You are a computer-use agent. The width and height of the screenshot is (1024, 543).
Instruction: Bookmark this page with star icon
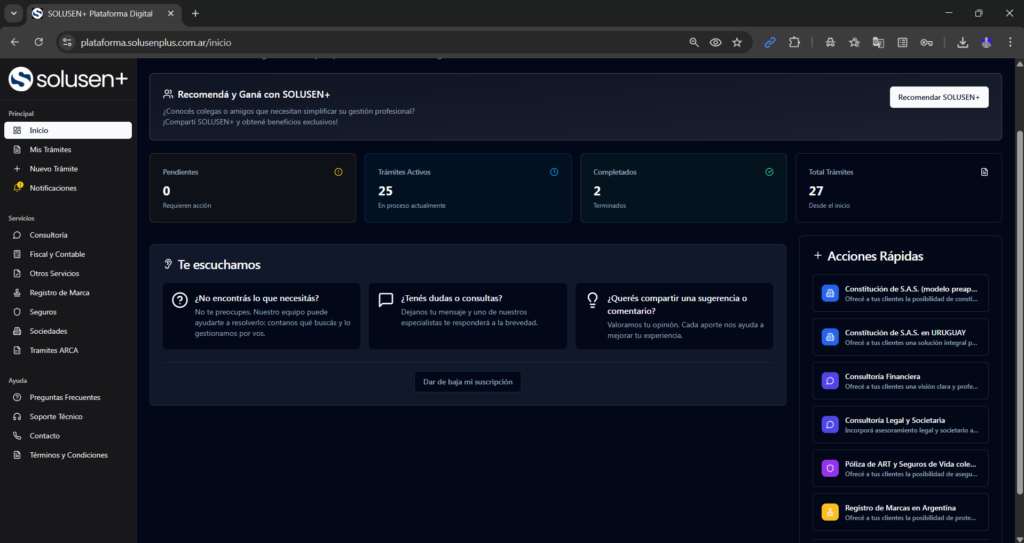[x=737, y=42]
